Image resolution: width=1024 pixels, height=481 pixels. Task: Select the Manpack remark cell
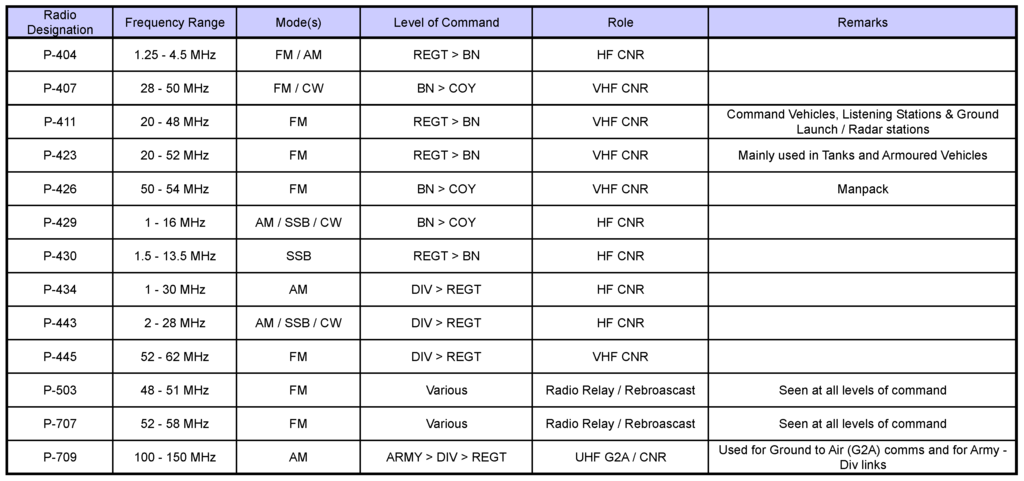click(x=862, y=189)
